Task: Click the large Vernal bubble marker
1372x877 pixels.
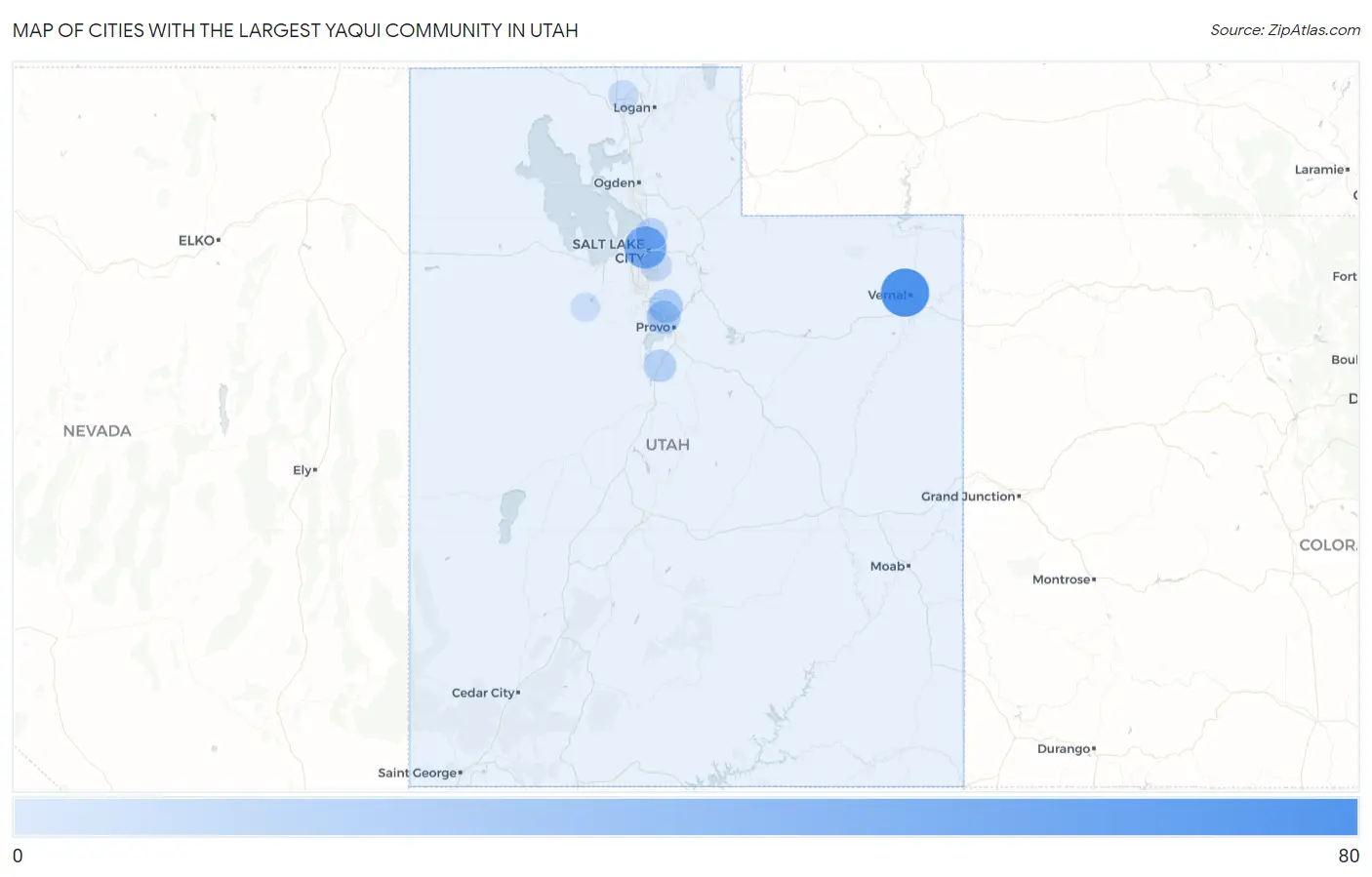Action: point(905,293)
